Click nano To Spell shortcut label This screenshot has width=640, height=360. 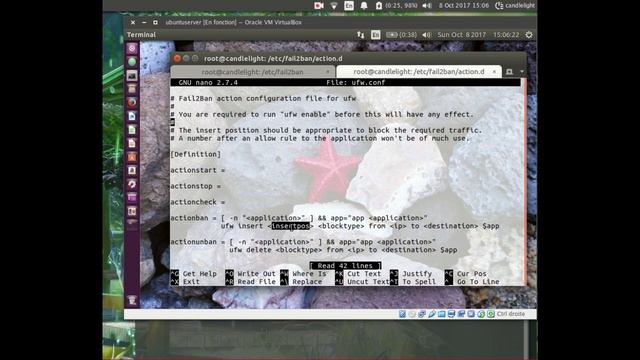point(419,282)
